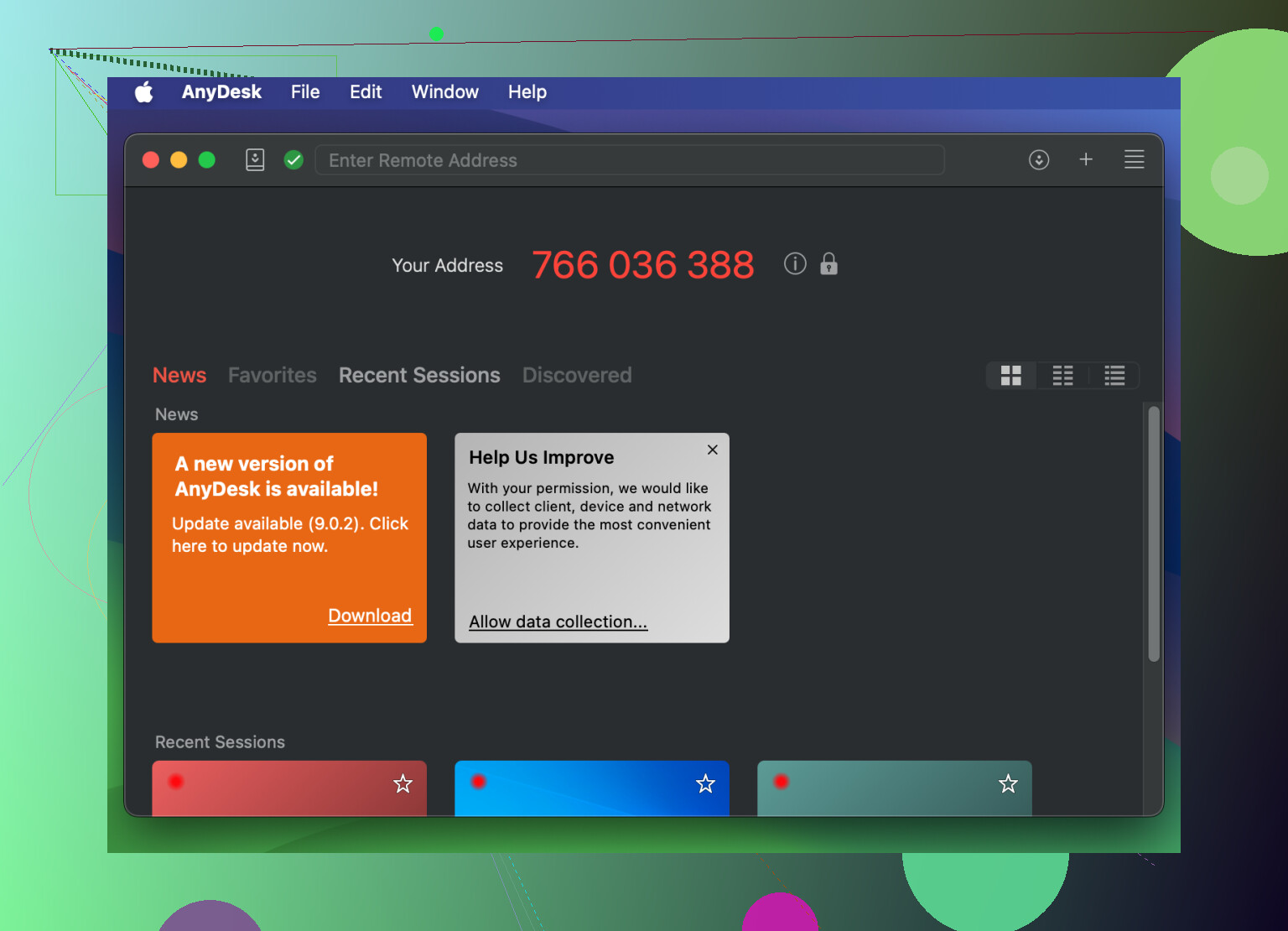
Task: Favorite the blue recent session
Action: tap(706, 783)
